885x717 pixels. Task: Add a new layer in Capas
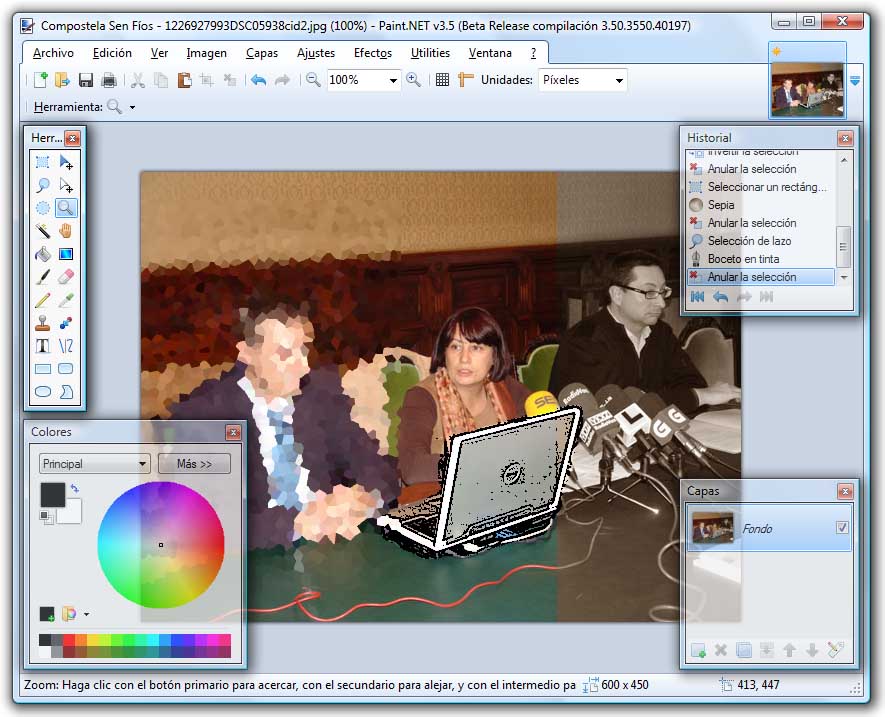tap(698, 650)
